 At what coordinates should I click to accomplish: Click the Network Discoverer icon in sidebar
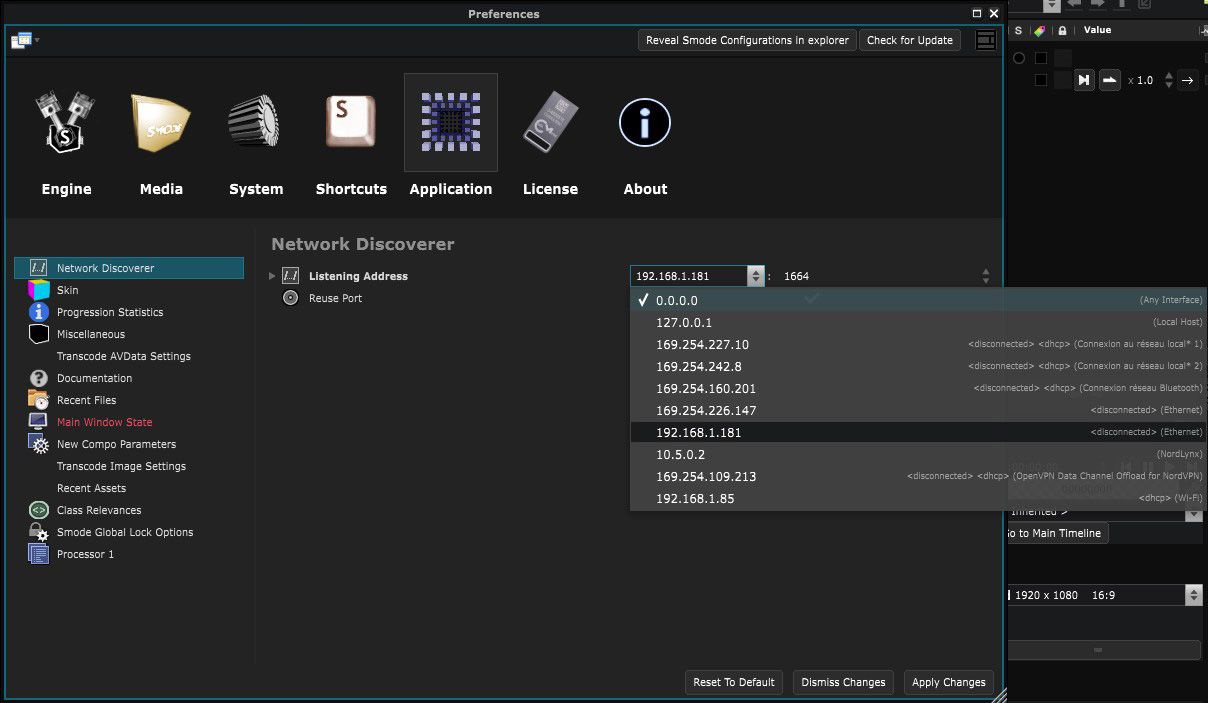[39, 268]
